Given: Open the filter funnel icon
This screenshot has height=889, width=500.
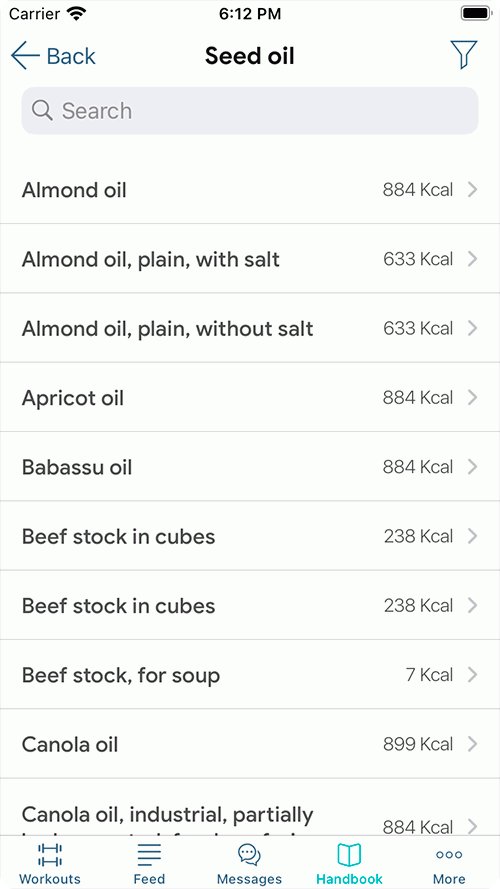Looking at the screenshot, I should point(463,55).
